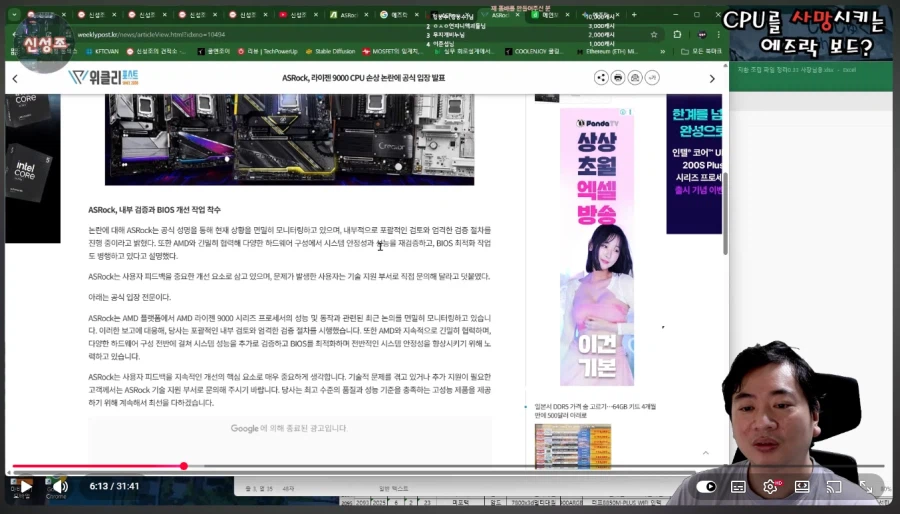Toggle the autoplay switch in the player

tap(706, 486)
